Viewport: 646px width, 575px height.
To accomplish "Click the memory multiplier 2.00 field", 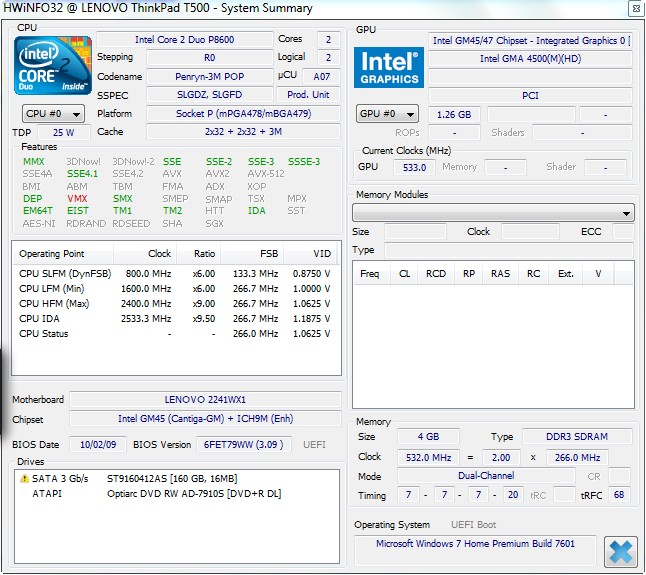I will click(x=501, y=458).
